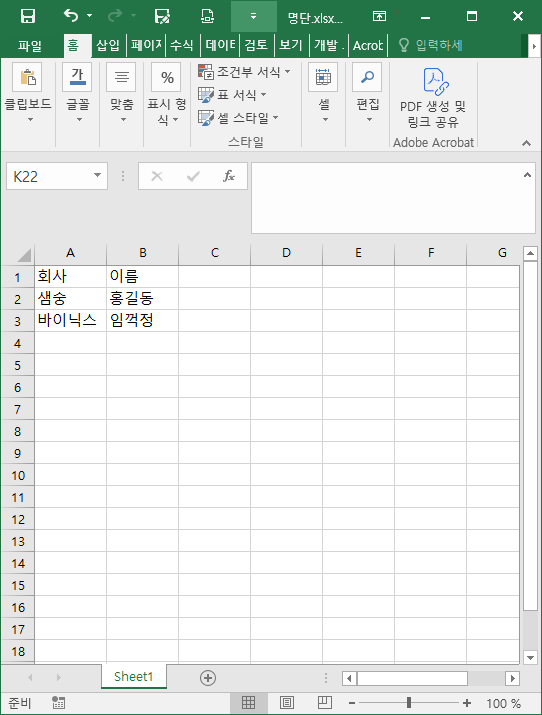542x715 pixels.
Task: Switch to the 개발 ribbon tab
Action: [329, 46]
